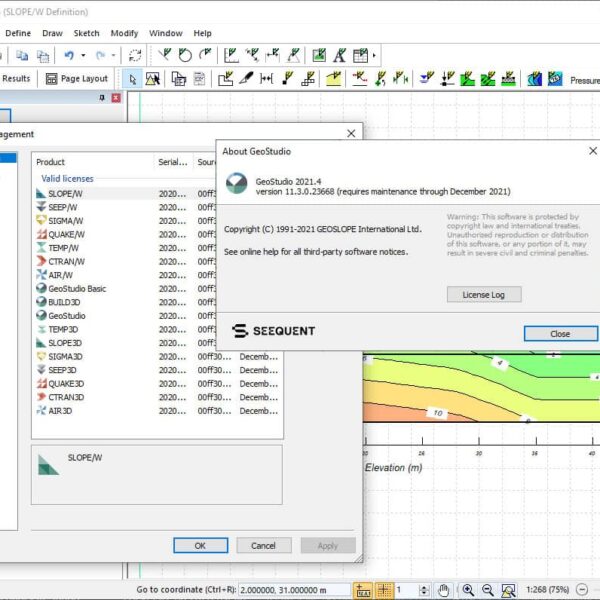Open the Undo history dropdown arrow
Viewport: 600px width, 600px height.
coord(83,56)
